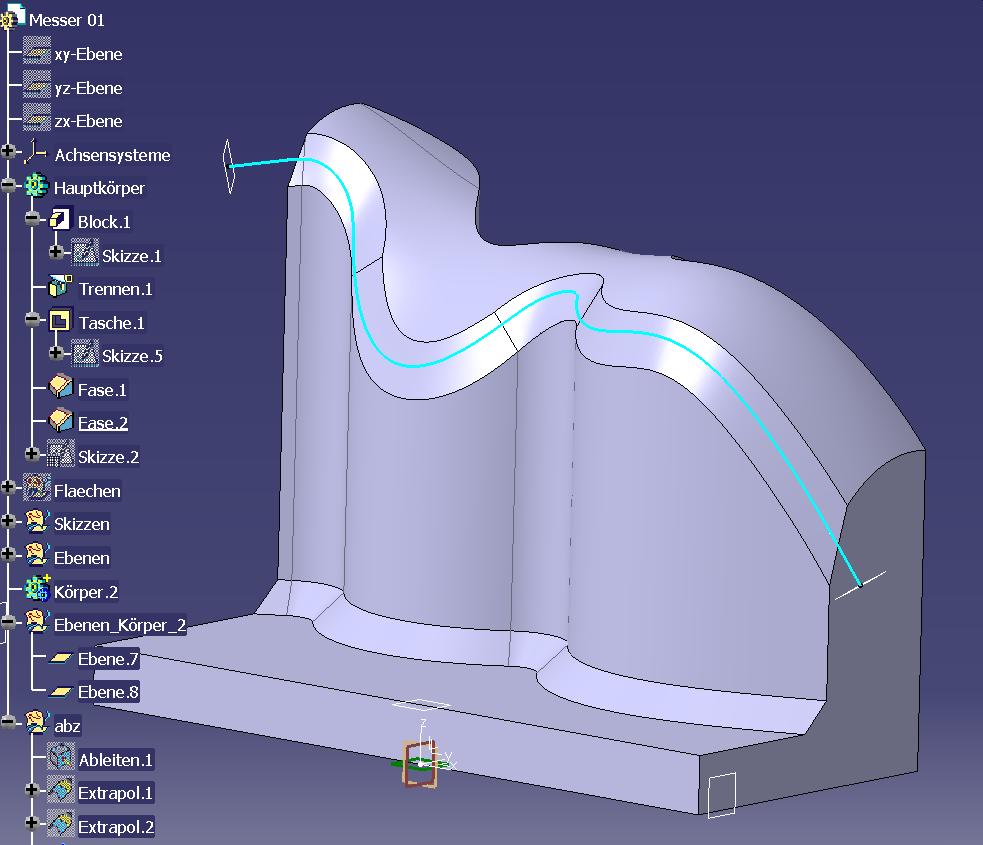Screen dimensions: 983x845
Task: Select the Ebene.7 label
Action: 108,659
